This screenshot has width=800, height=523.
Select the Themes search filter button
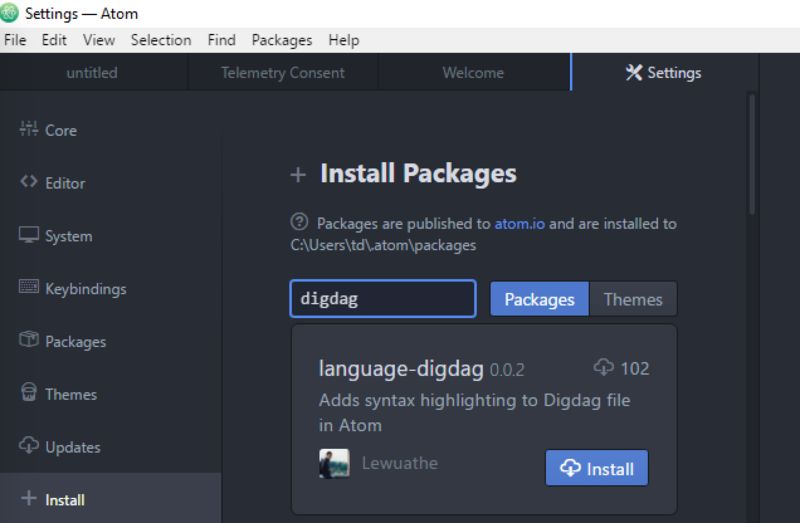pos(633,299)
